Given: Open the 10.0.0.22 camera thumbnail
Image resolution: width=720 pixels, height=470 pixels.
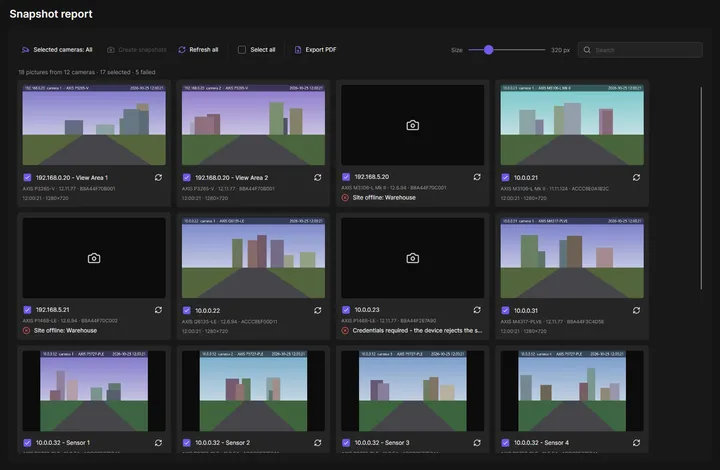Looking at the screenshot, I should click(x=253, y=258).
